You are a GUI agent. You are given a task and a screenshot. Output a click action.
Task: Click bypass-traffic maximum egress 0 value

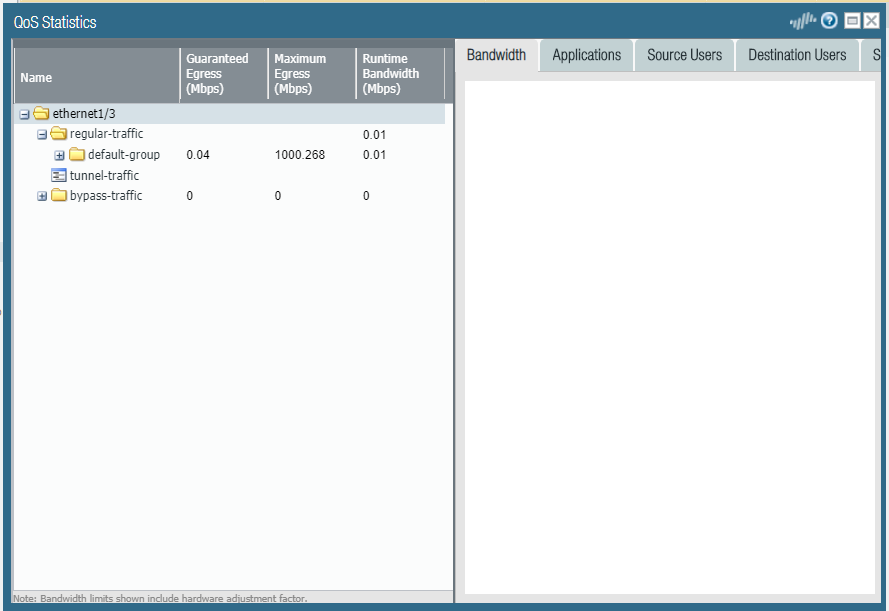tap(278, 196)
